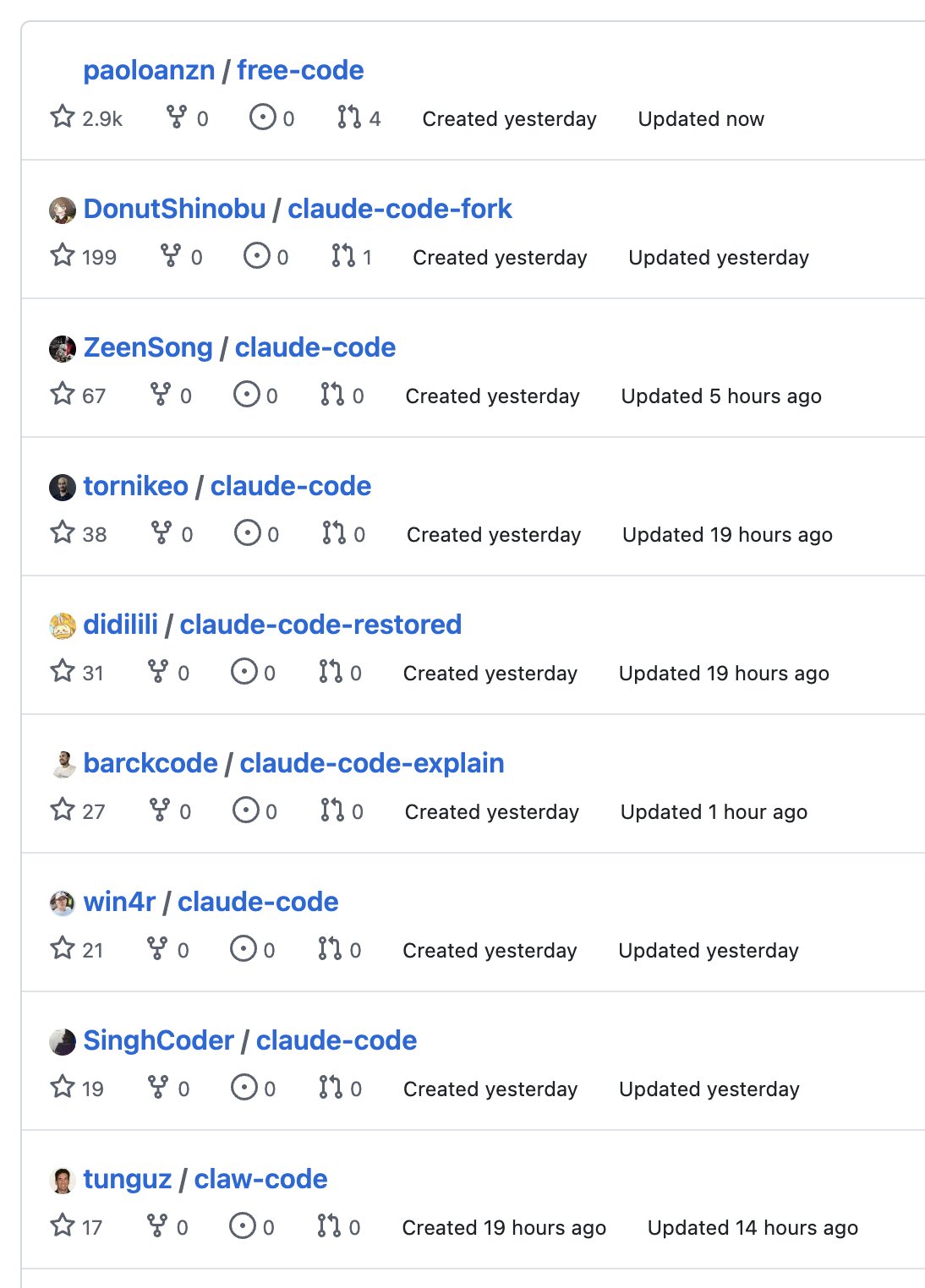Click issues icon for ZeenSong claude-code
The width and height of the screenshot is (925, 1288).
coord(247,394)
